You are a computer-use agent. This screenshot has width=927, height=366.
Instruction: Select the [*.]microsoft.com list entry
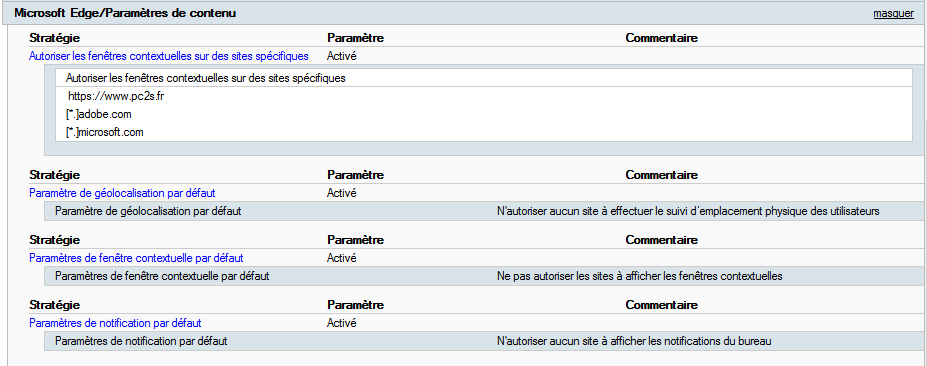pos(105,132)
